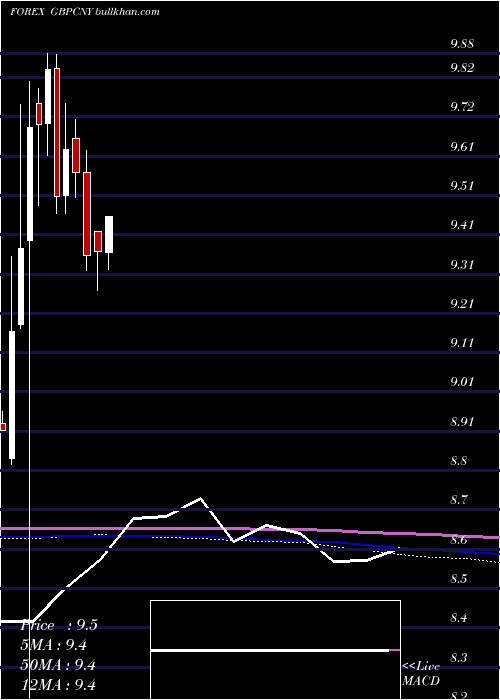Click the 8.91 price axis label
500x700 pixels.
(462, 421)
